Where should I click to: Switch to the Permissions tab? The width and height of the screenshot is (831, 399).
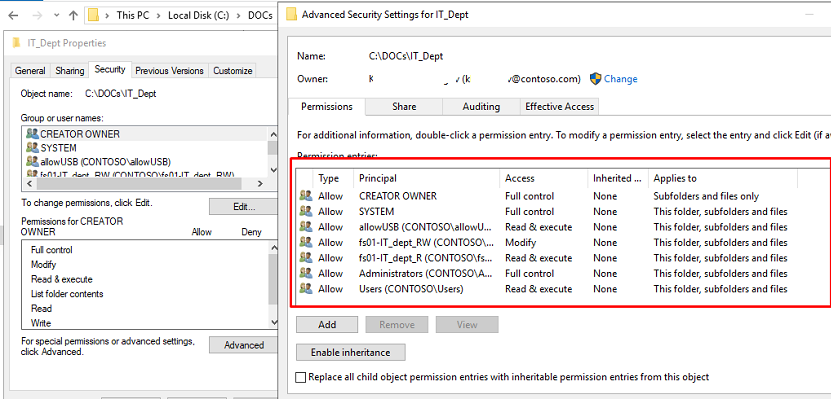(327, 107)
